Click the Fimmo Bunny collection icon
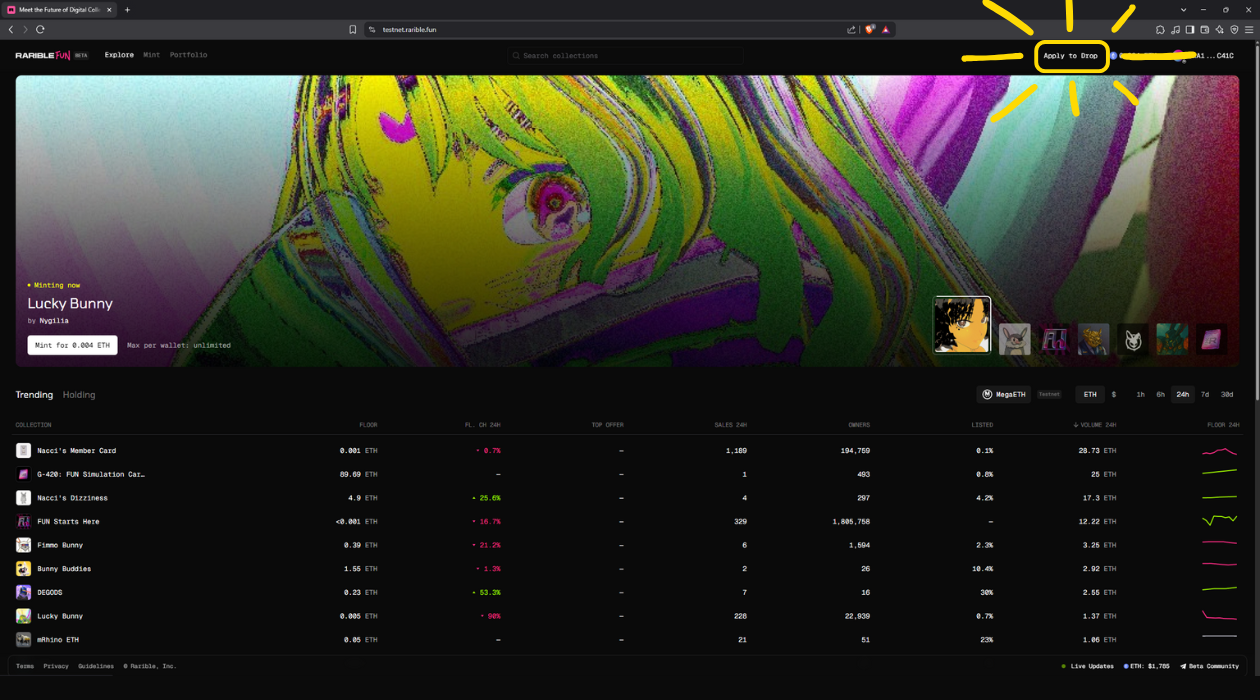Screen dimensions: 1260x700 click(23, 545)
